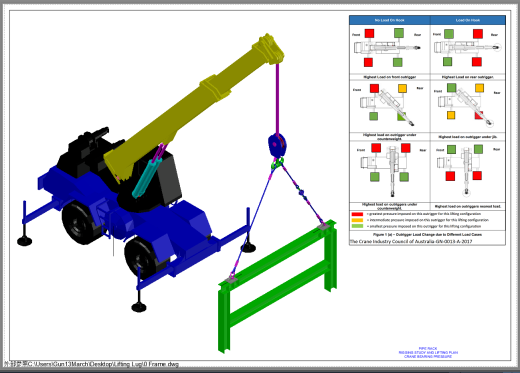Click the 'Load On Hook' table header

point(468,20)
